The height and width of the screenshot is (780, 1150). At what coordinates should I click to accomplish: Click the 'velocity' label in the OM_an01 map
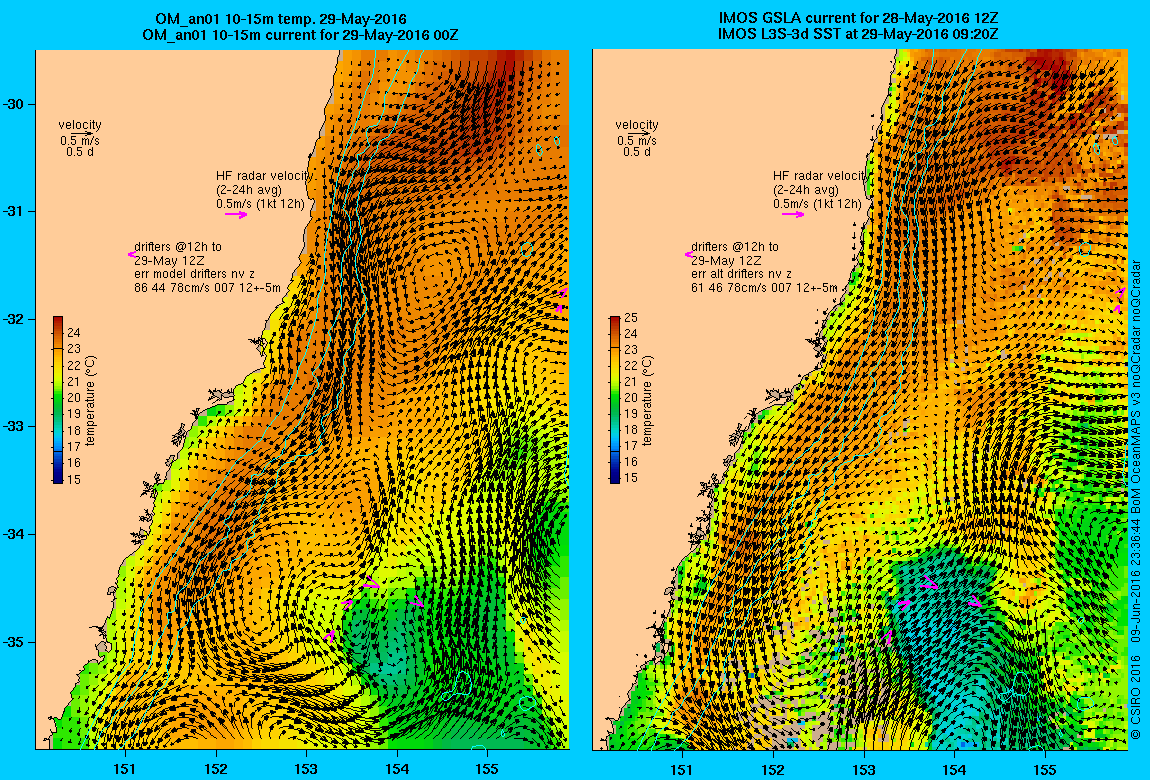point(80,125)
